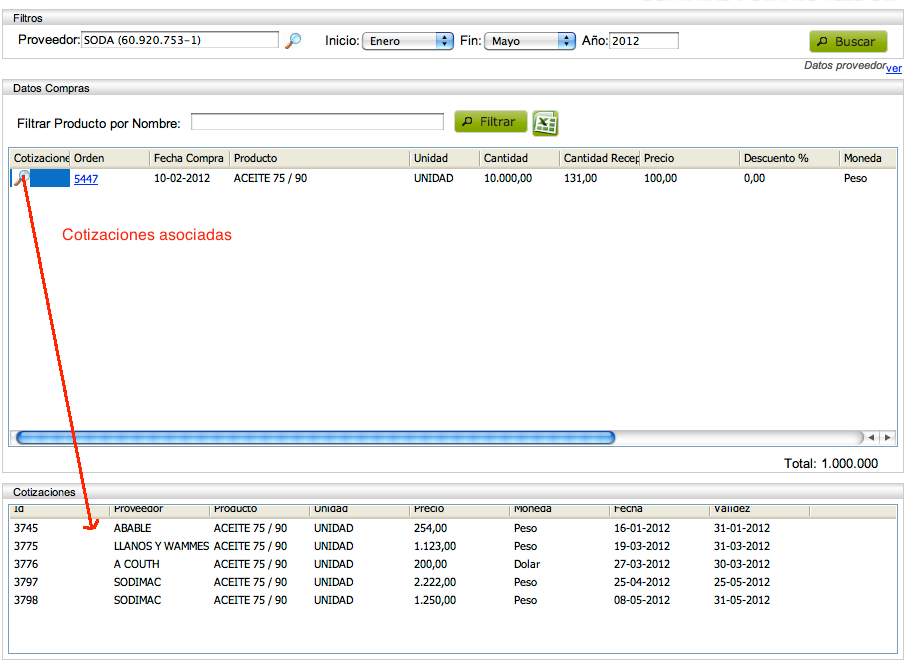Open the month list via Fin selector arrows
The height and width of the screenshot is (666, 909).
[565, 40]
